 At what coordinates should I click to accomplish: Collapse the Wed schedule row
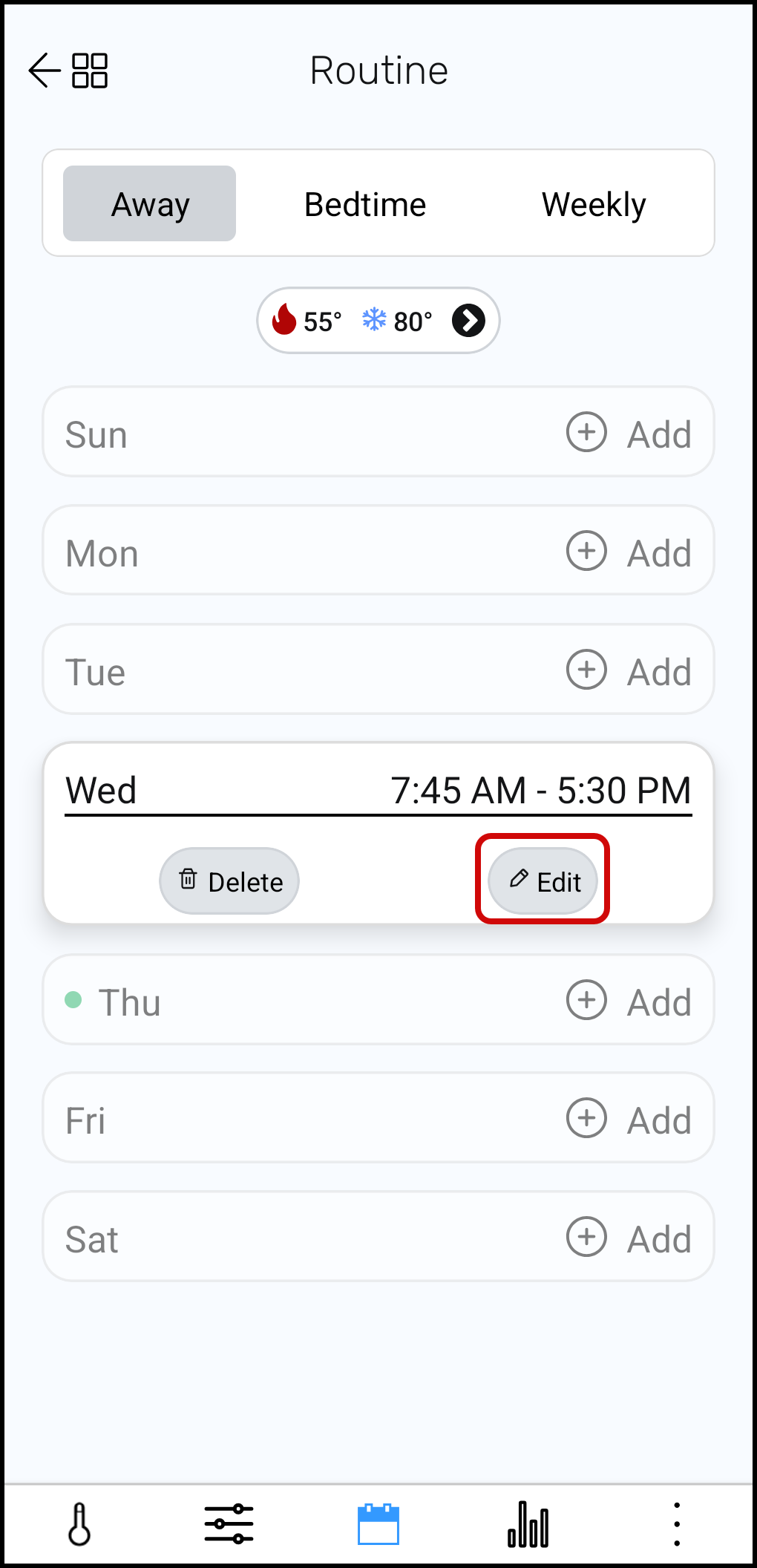coord(101,790)
